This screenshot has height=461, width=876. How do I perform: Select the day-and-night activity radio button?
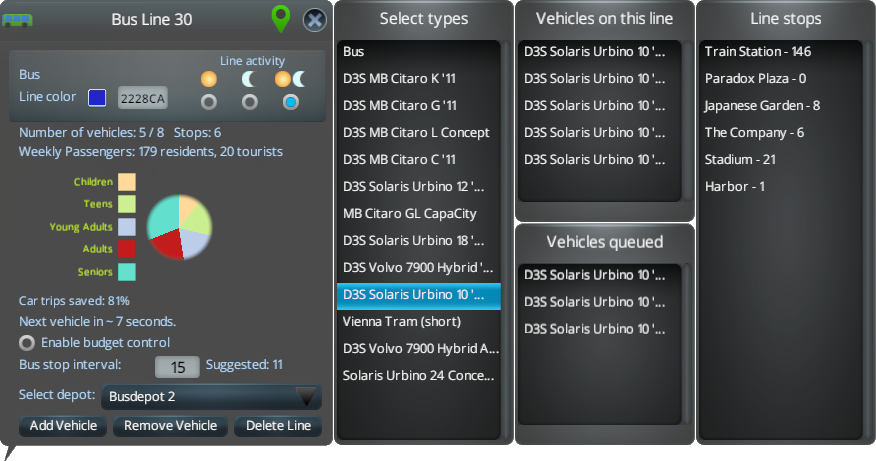pyautogui.click(x=290, y=102)
